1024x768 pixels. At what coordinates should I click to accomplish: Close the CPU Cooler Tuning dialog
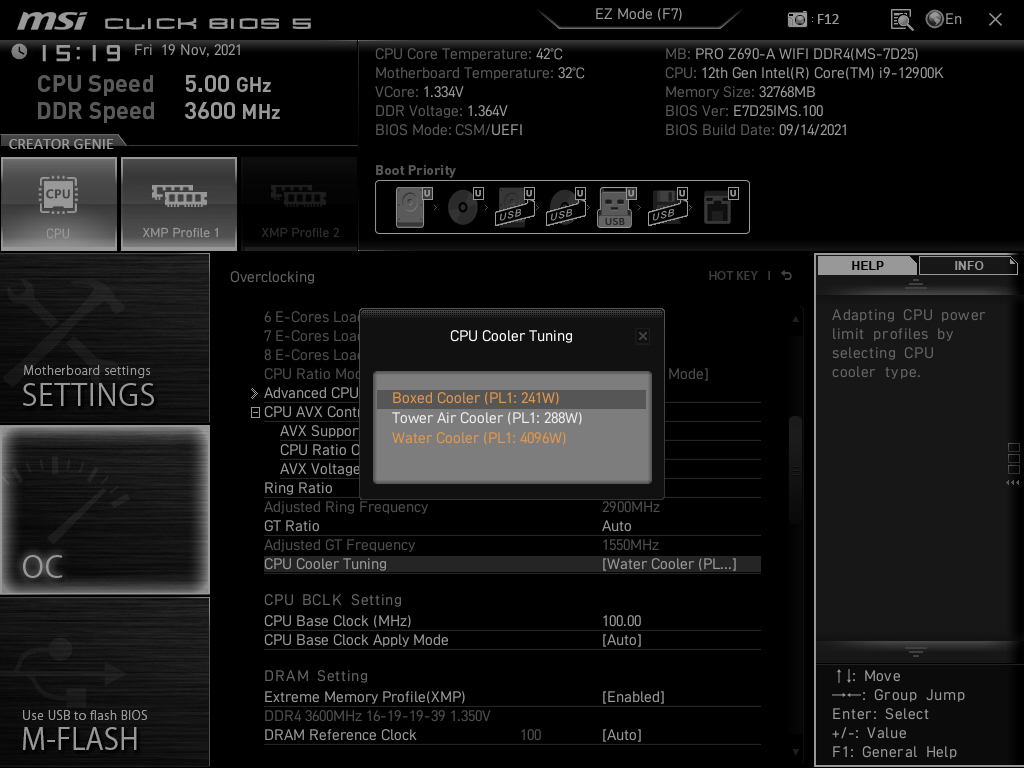coord(643,336)
